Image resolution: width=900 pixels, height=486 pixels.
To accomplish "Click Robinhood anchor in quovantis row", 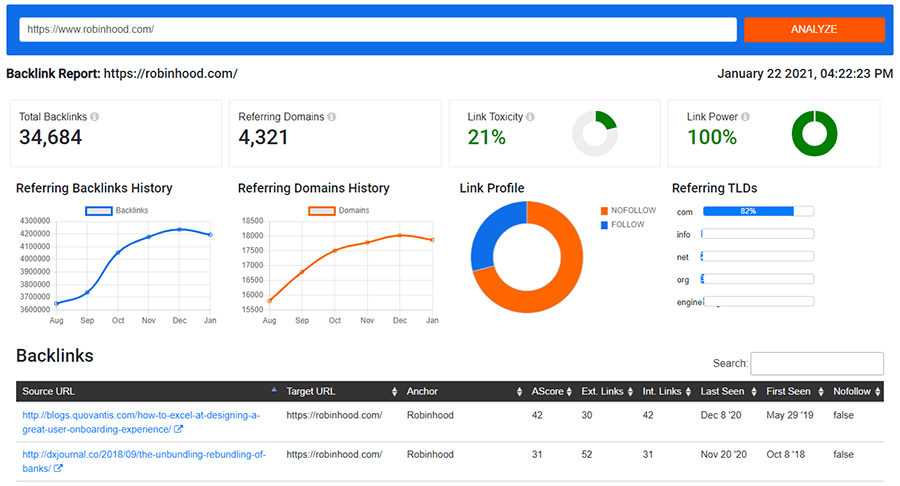I will coord(430,415).
